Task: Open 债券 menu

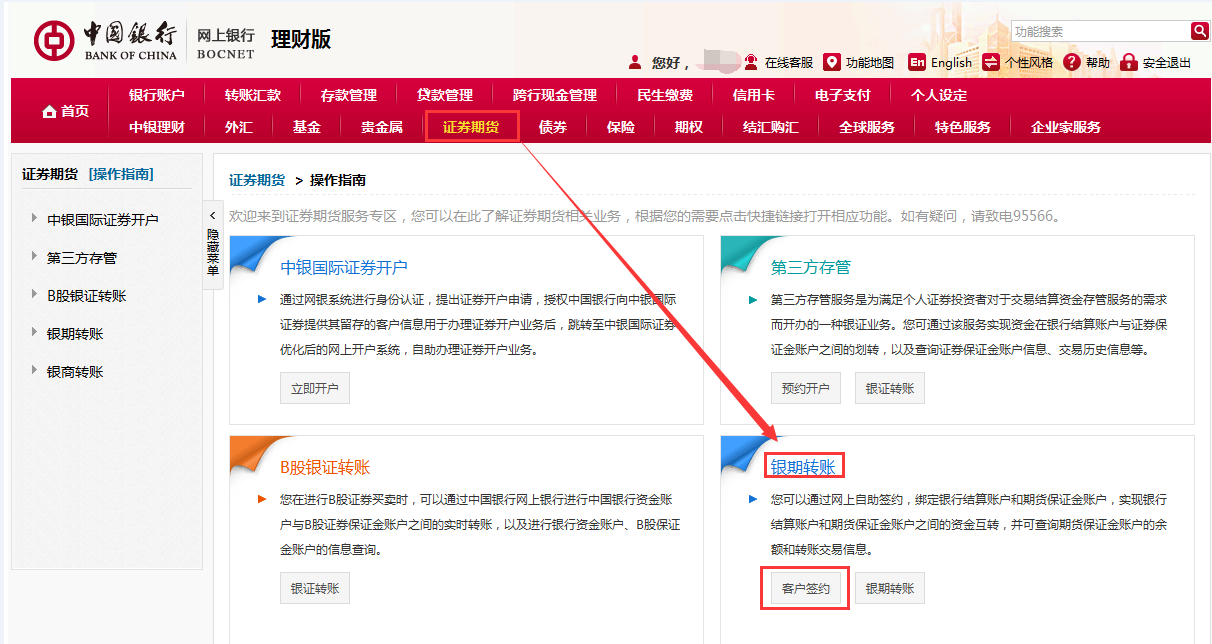Action: click(553, 127)
